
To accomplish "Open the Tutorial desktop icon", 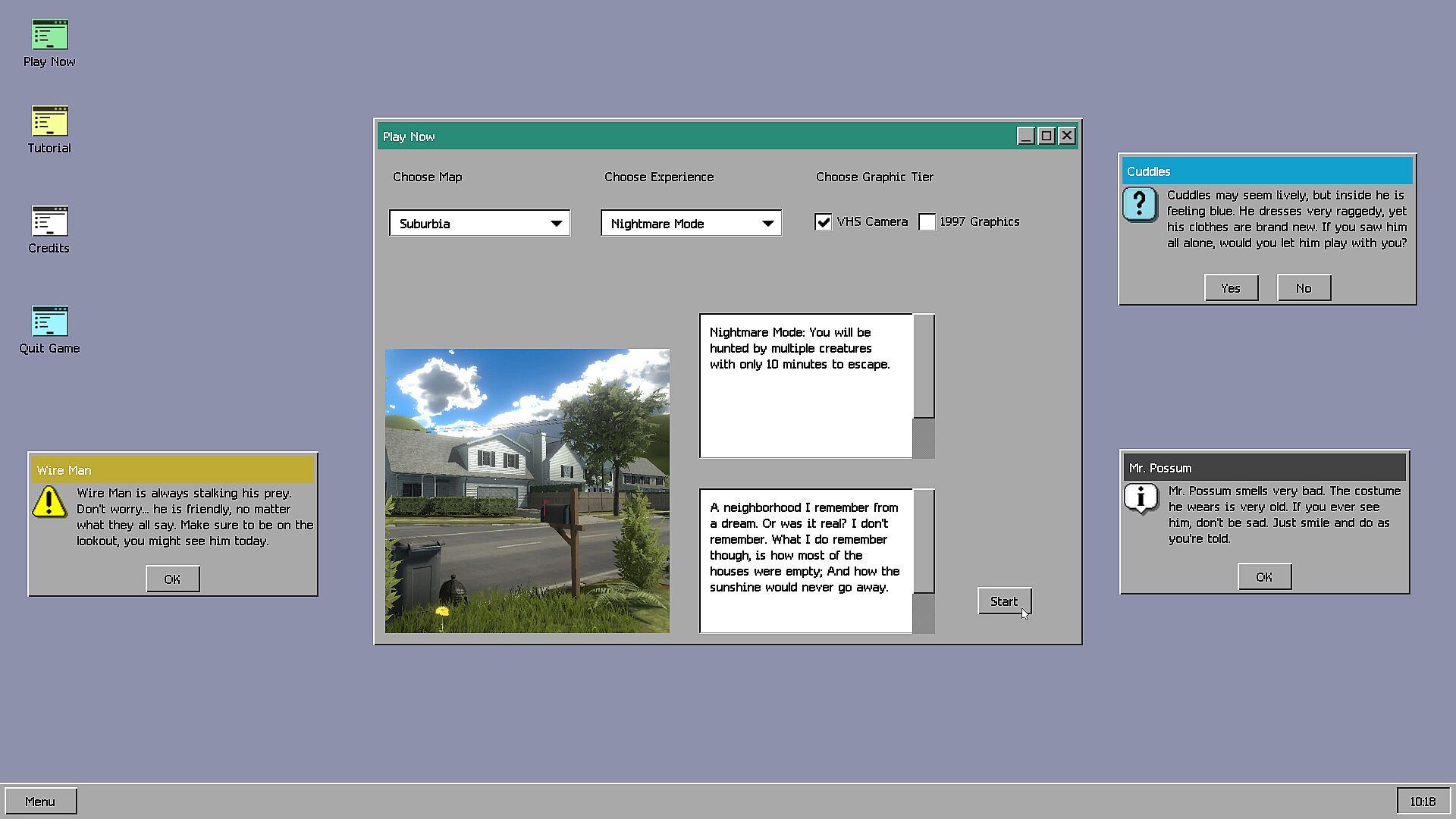I will (x=49, y=121).
